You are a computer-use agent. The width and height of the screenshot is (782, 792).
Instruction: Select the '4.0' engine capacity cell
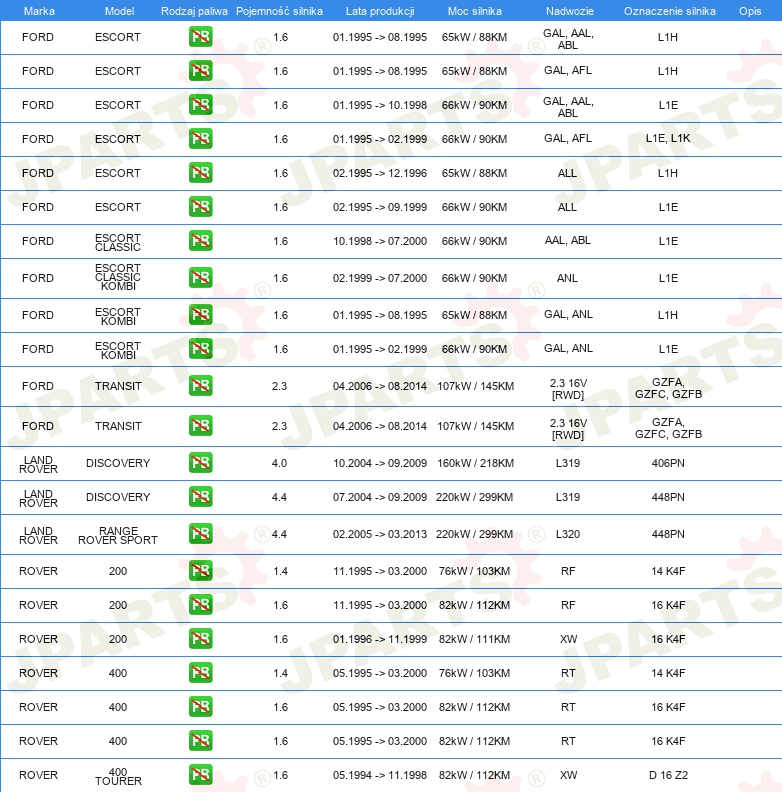click(279, 463)
